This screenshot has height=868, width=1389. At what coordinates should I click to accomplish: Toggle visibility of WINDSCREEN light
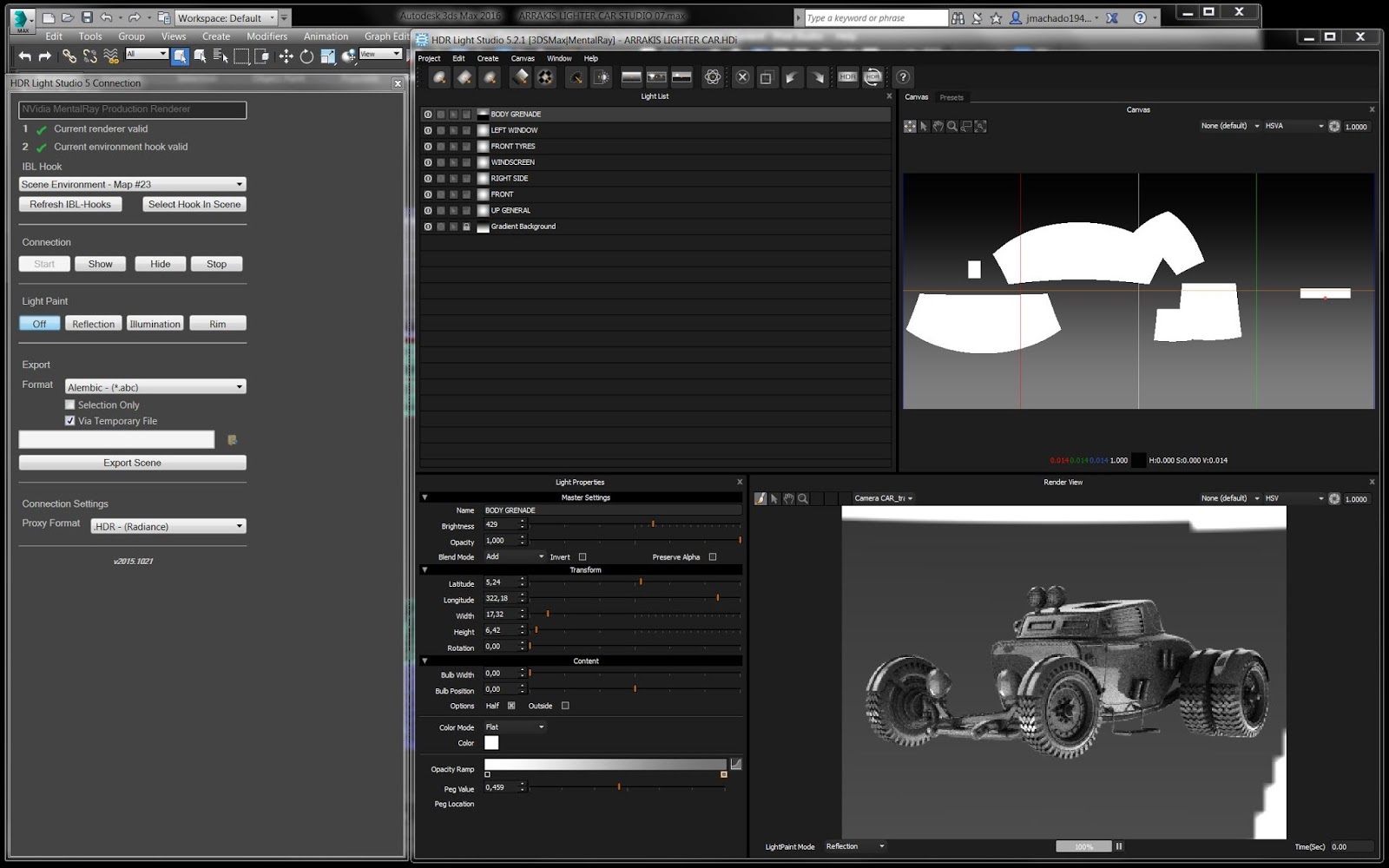tap(427, 162)
